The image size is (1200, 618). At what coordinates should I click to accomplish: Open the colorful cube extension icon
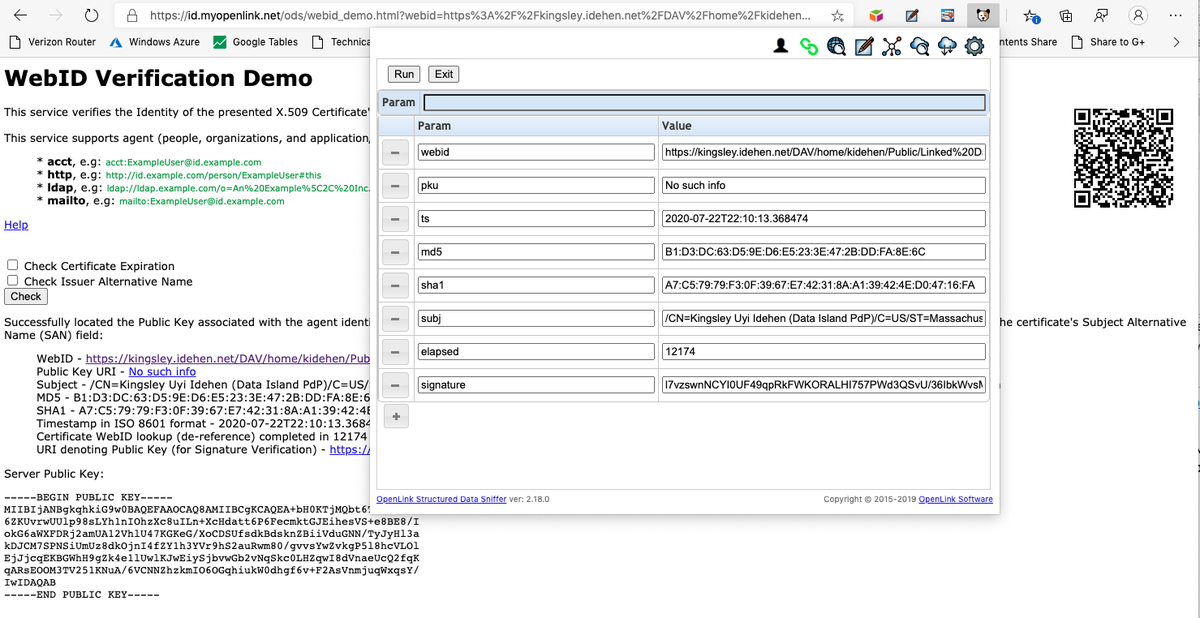pos(876,16)
